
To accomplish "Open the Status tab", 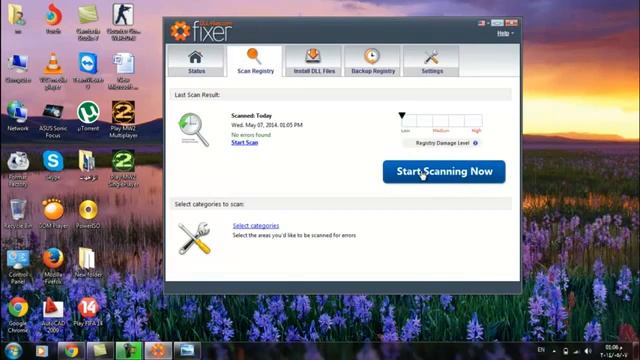I will click(196, 61).
